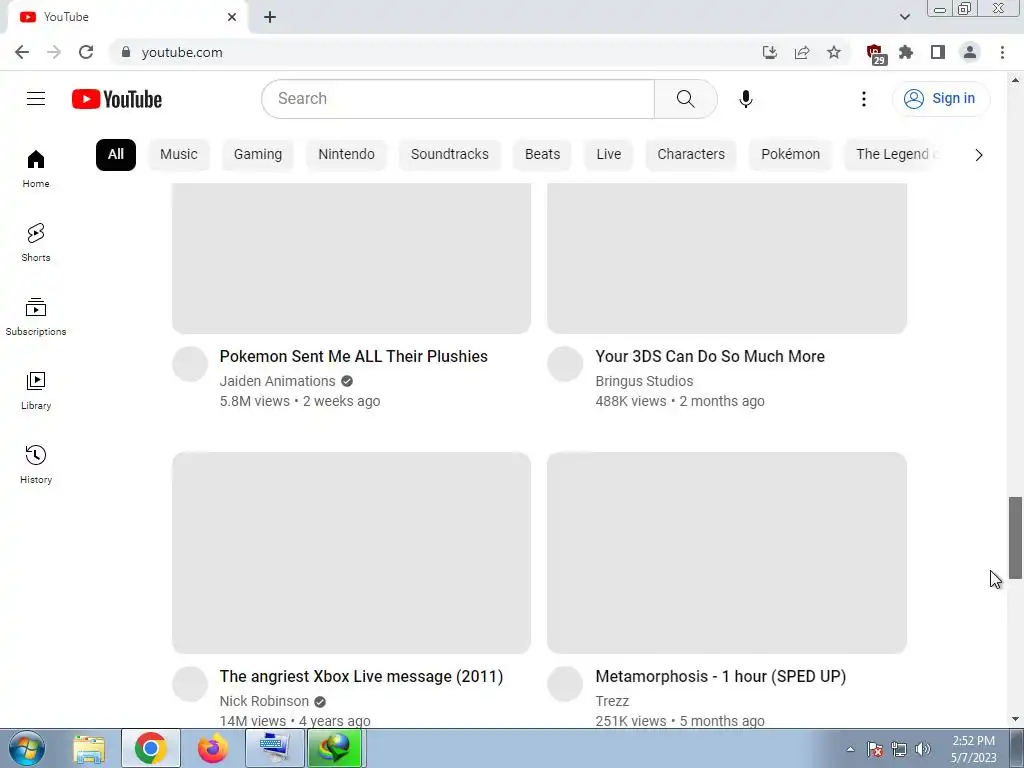Show more category chips with right arrow
The height and width of the screenshot is (768, 1024).
[978, 155]
